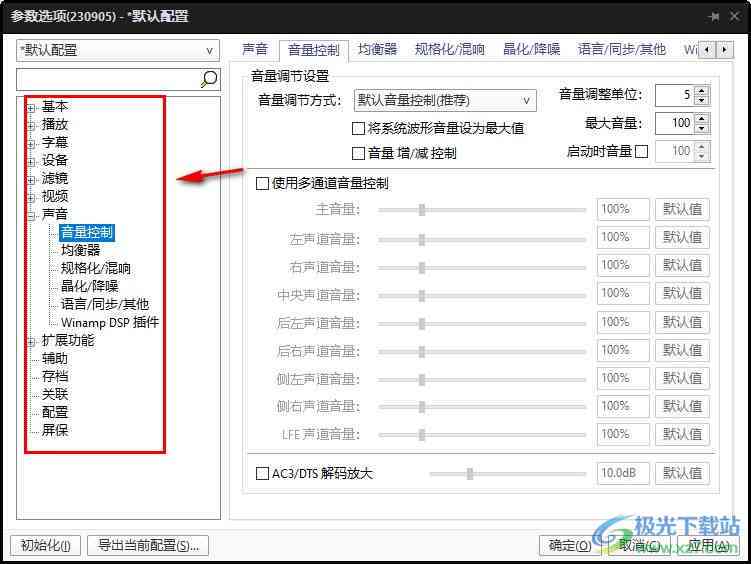751x564 pixels.
Task: Click the 中央声道音量 slider handle
Action: 422,295
